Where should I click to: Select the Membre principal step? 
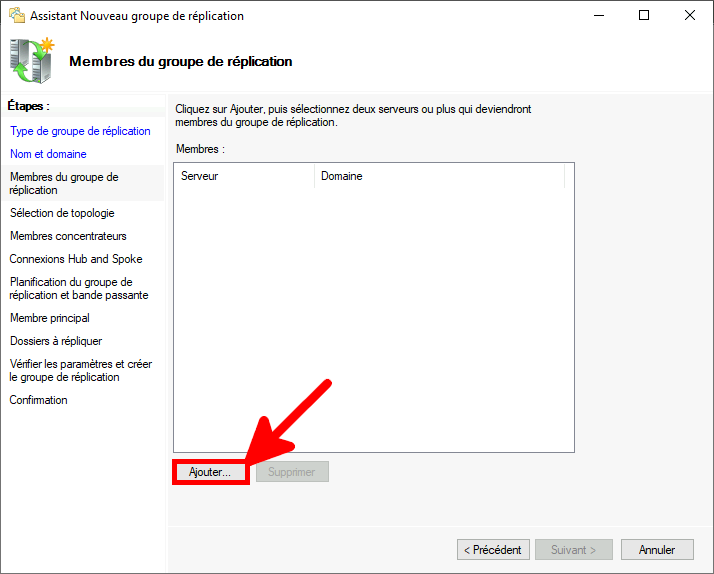click(50, 318)
